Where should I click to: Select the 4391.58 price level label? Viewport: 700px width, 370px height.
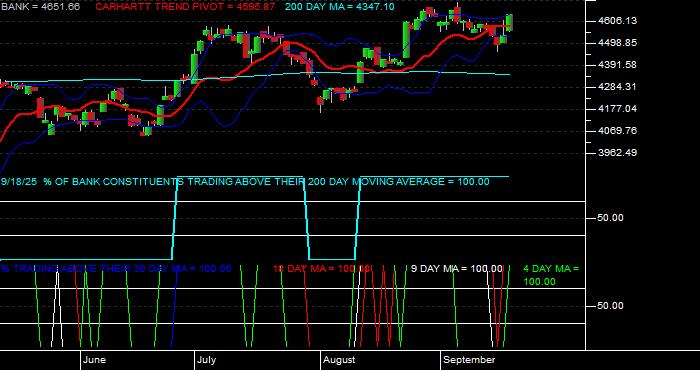(617, 65)
